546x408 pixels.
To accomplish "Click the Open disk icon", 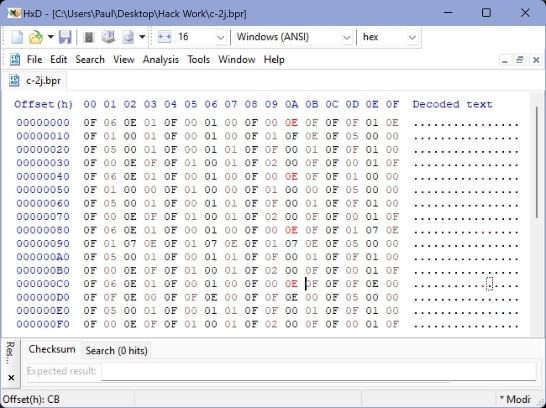I will 108,37.
